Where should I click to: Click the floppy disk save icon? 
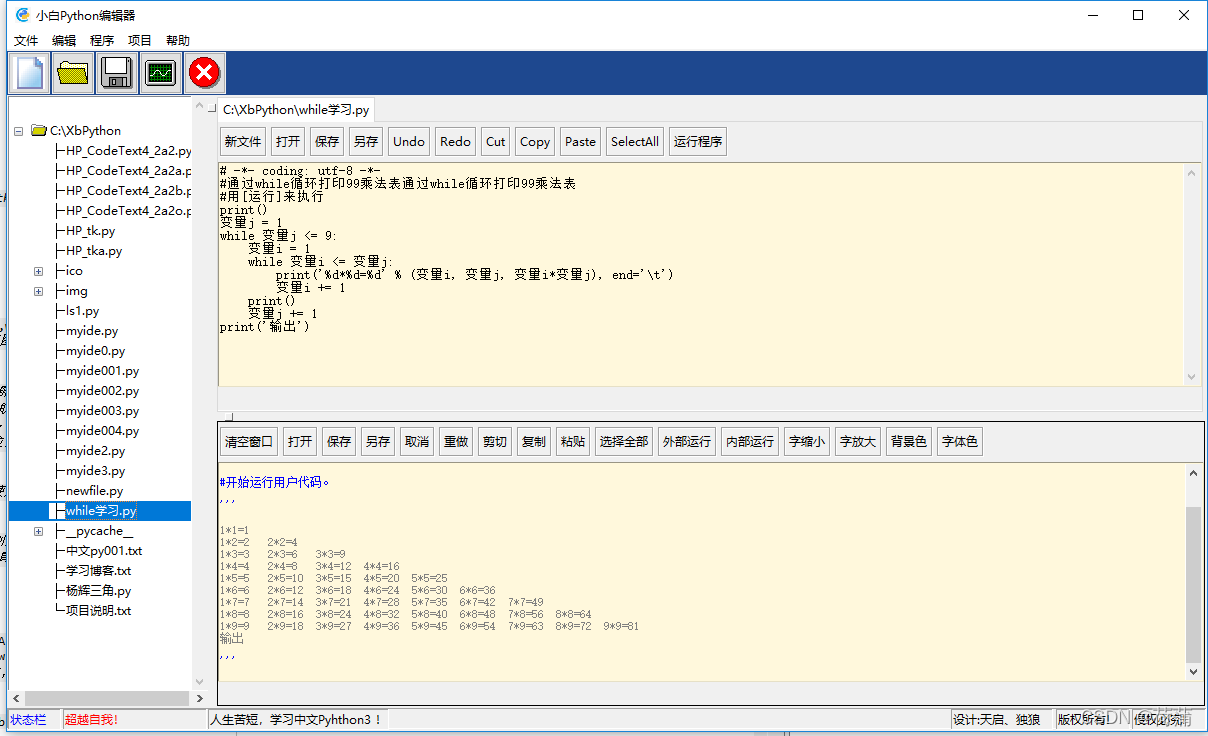click(117, 74)
